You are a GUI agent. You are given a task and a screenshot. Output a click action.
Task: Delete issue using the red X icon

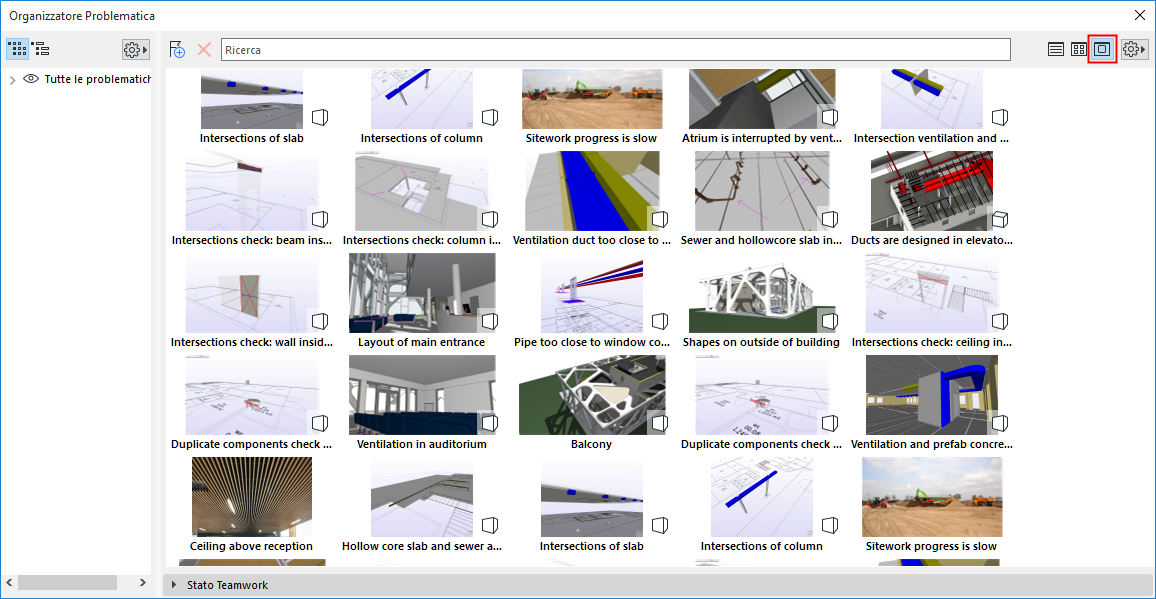coord(204,49)
